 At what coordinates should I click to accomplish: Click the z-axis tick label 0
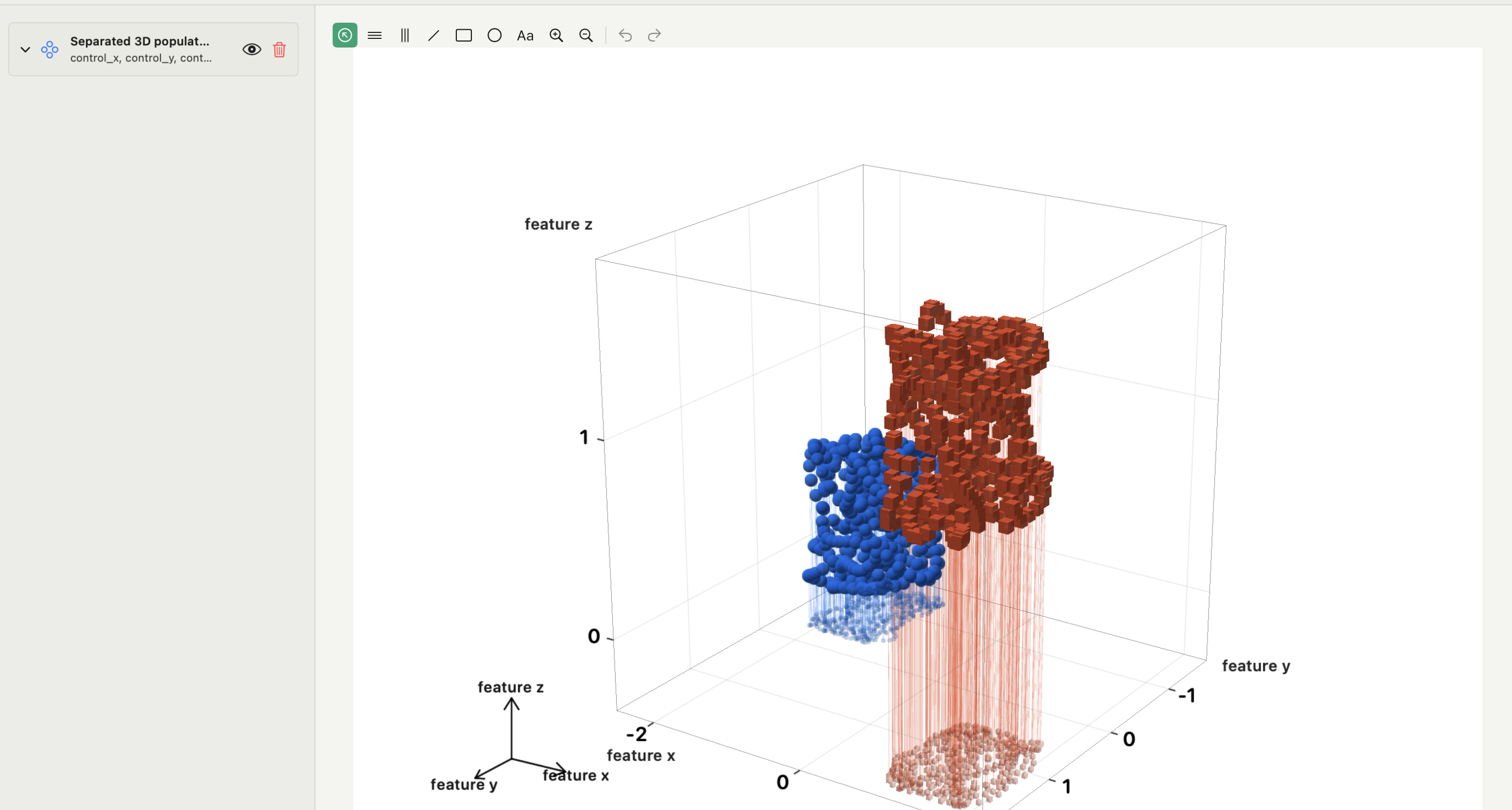click(594, 636)
